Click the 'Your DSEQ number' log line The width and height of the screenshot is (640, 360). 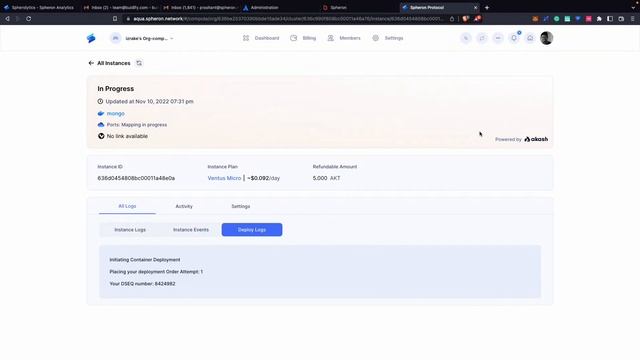pos(142,284)
